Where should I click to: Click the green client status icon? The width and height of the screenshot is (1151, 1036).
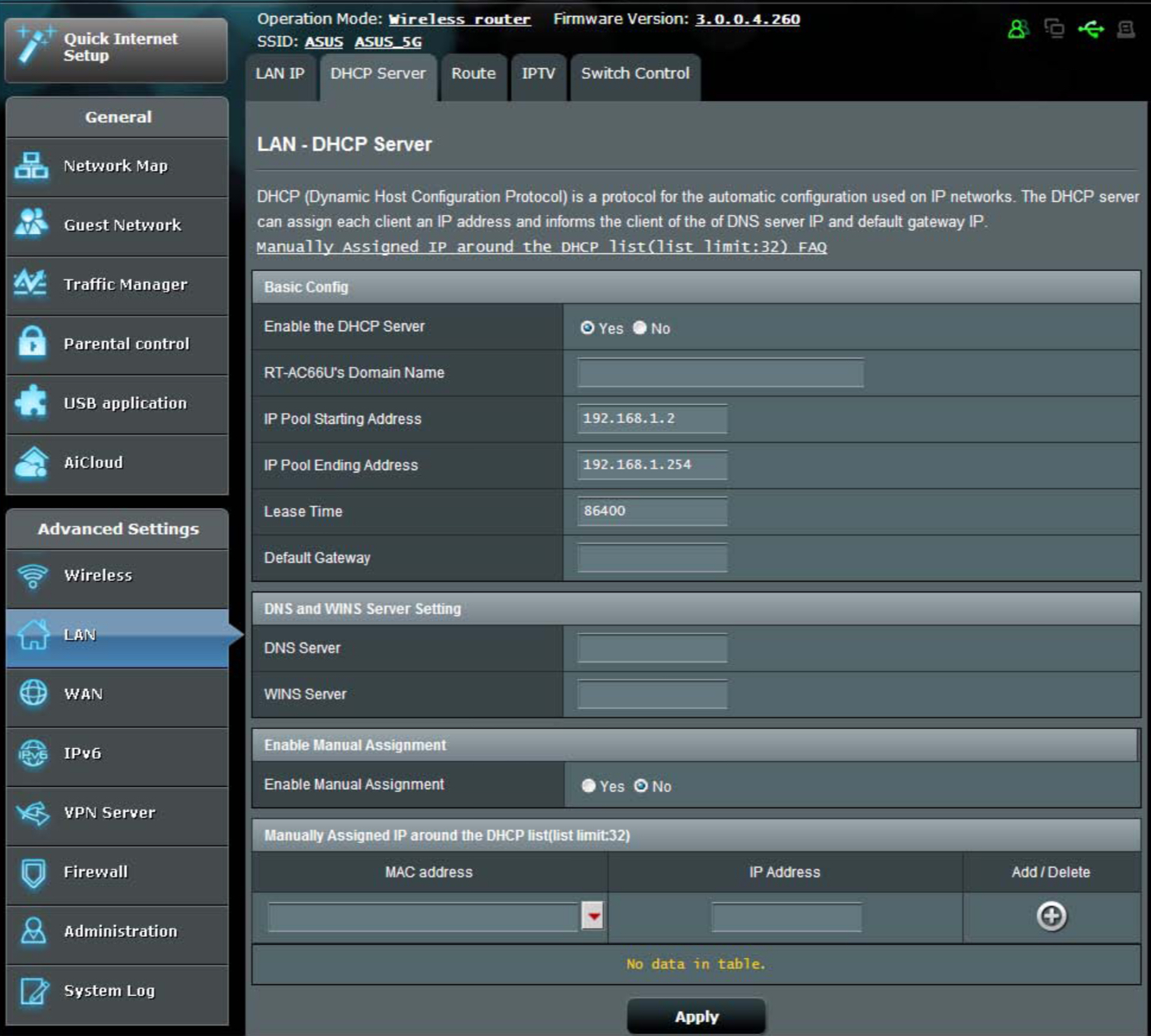(1017, 29)
